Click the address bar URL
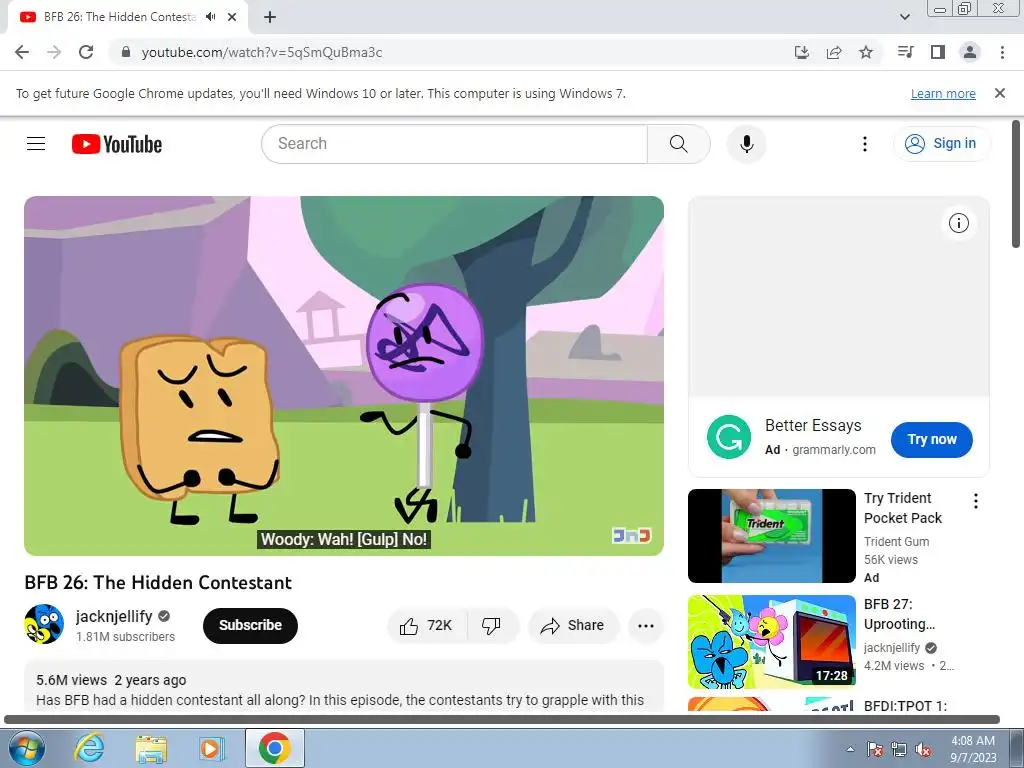 [262, 52]
